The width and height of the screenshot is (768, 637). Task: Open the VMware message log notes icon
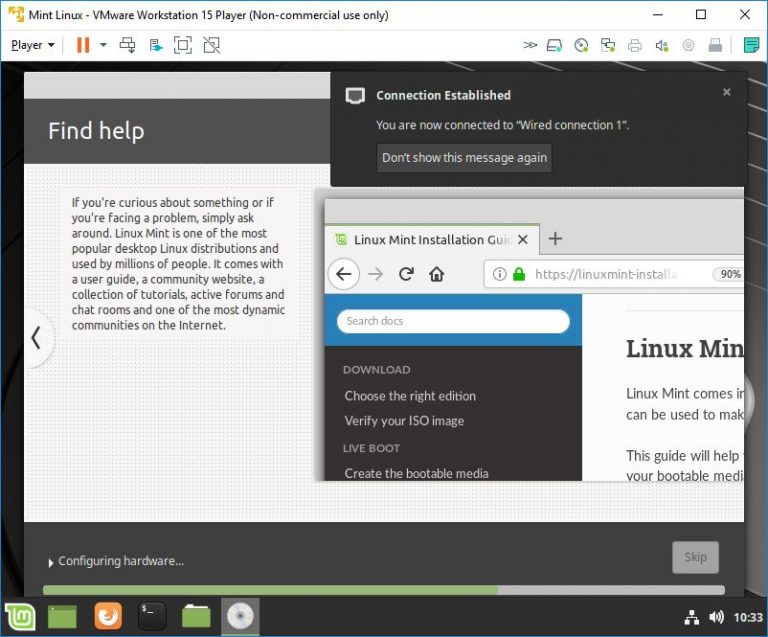pyautogui.click(x=751, y=45)
